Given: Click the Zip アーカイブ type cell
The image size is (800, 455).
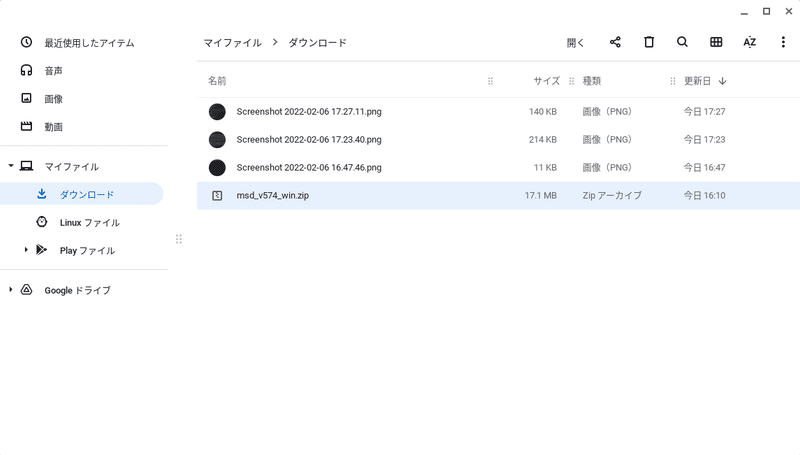Looking at the screenshot, I should pyautogui.click(x=612, y=195).
